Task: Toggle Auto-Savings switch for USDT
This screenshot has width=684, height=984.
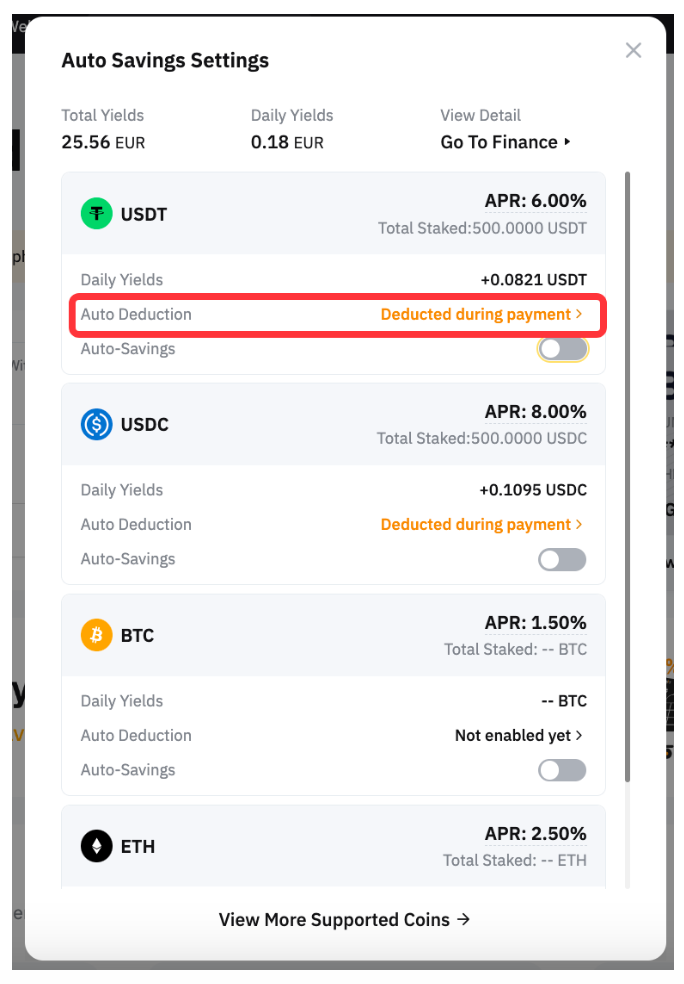Action: coord(562,349)
